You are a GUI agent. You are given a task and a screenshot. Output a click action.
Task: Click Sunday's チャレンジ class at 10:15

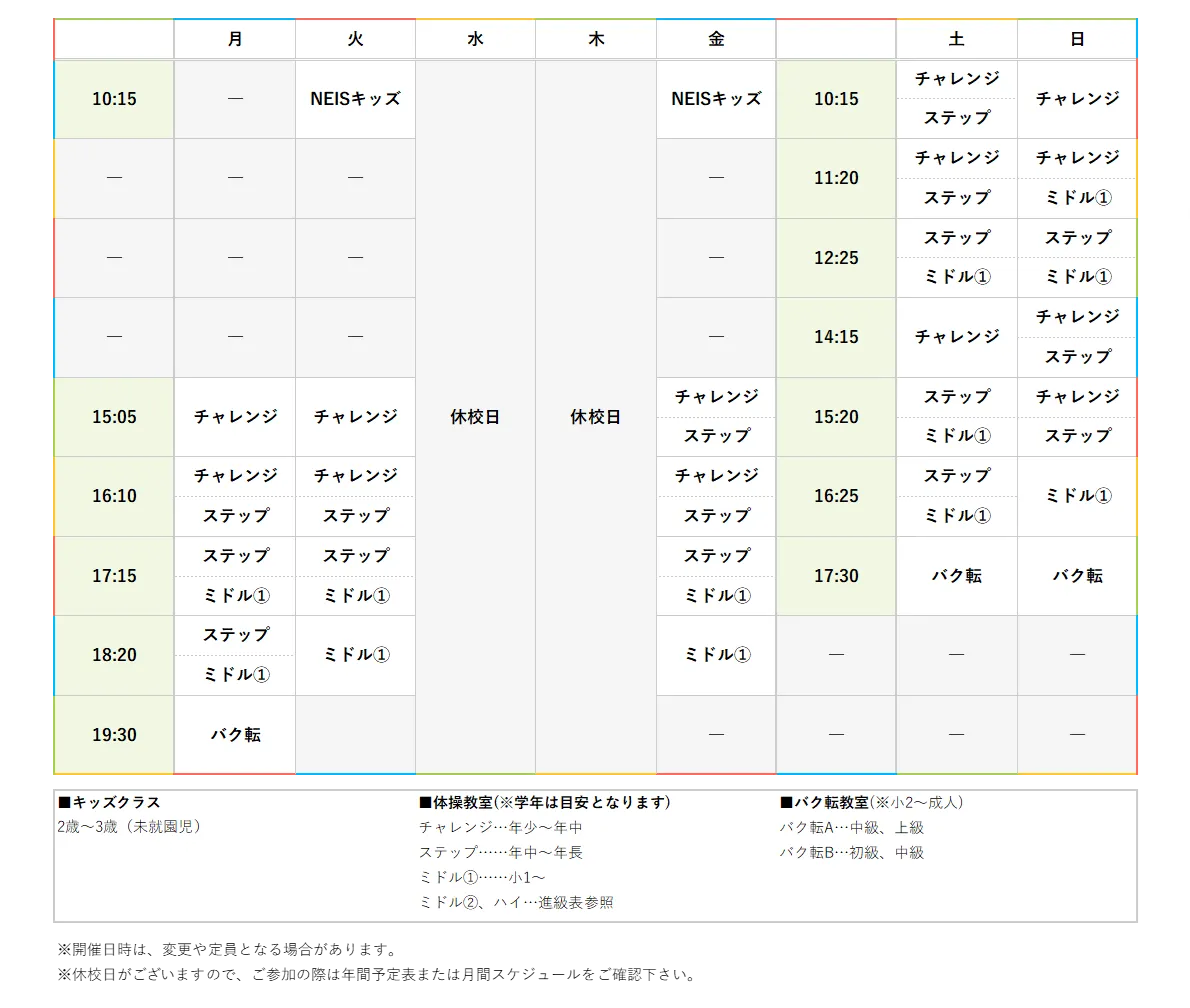click(1077, 98)
